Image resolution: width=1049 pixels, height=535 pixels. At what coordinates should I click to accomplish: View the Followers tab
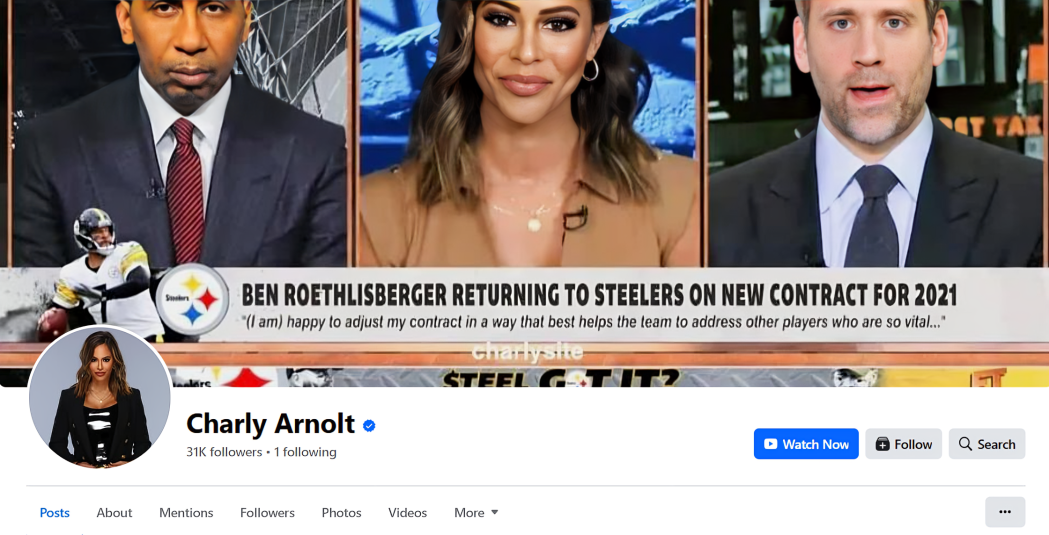pyautogui.click(x=267, y=513)
